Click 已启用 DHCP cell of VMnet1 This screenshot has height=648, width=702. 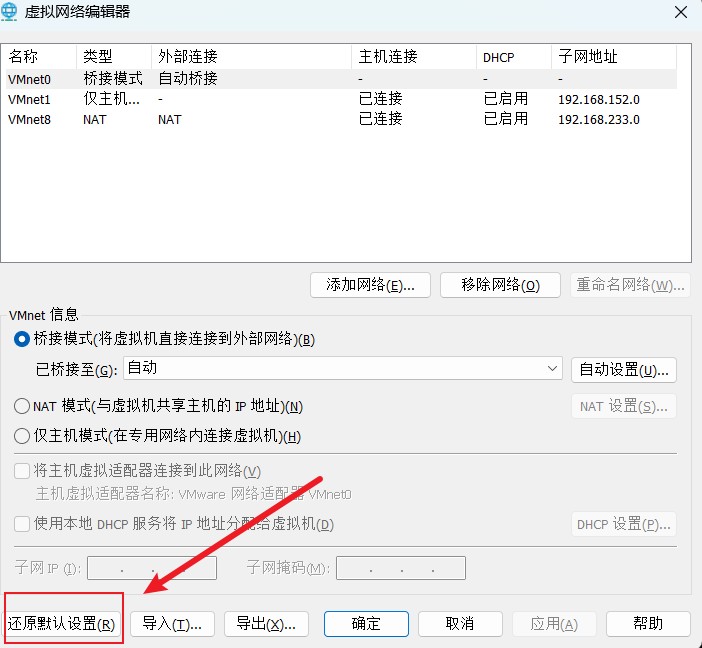pyautogui.click(x=506, y=99)
